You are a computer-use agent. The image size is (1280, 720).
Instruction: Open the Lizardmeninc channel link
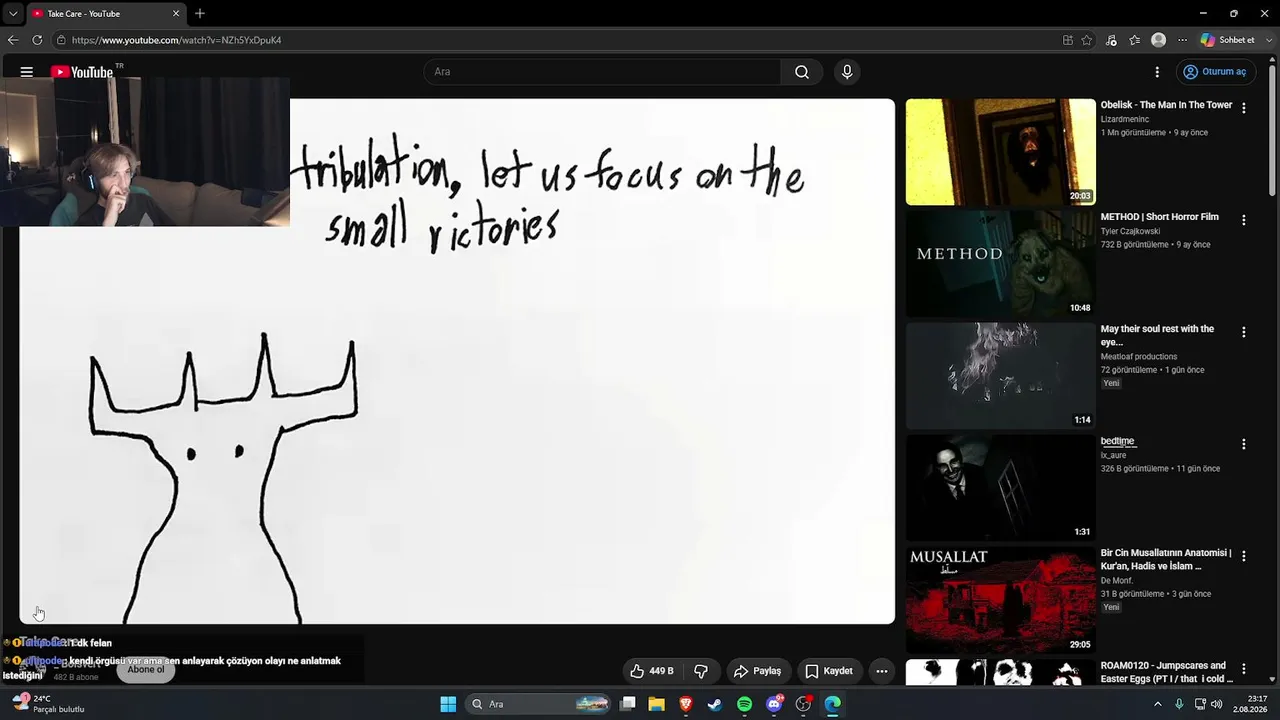pos(1125,119)
